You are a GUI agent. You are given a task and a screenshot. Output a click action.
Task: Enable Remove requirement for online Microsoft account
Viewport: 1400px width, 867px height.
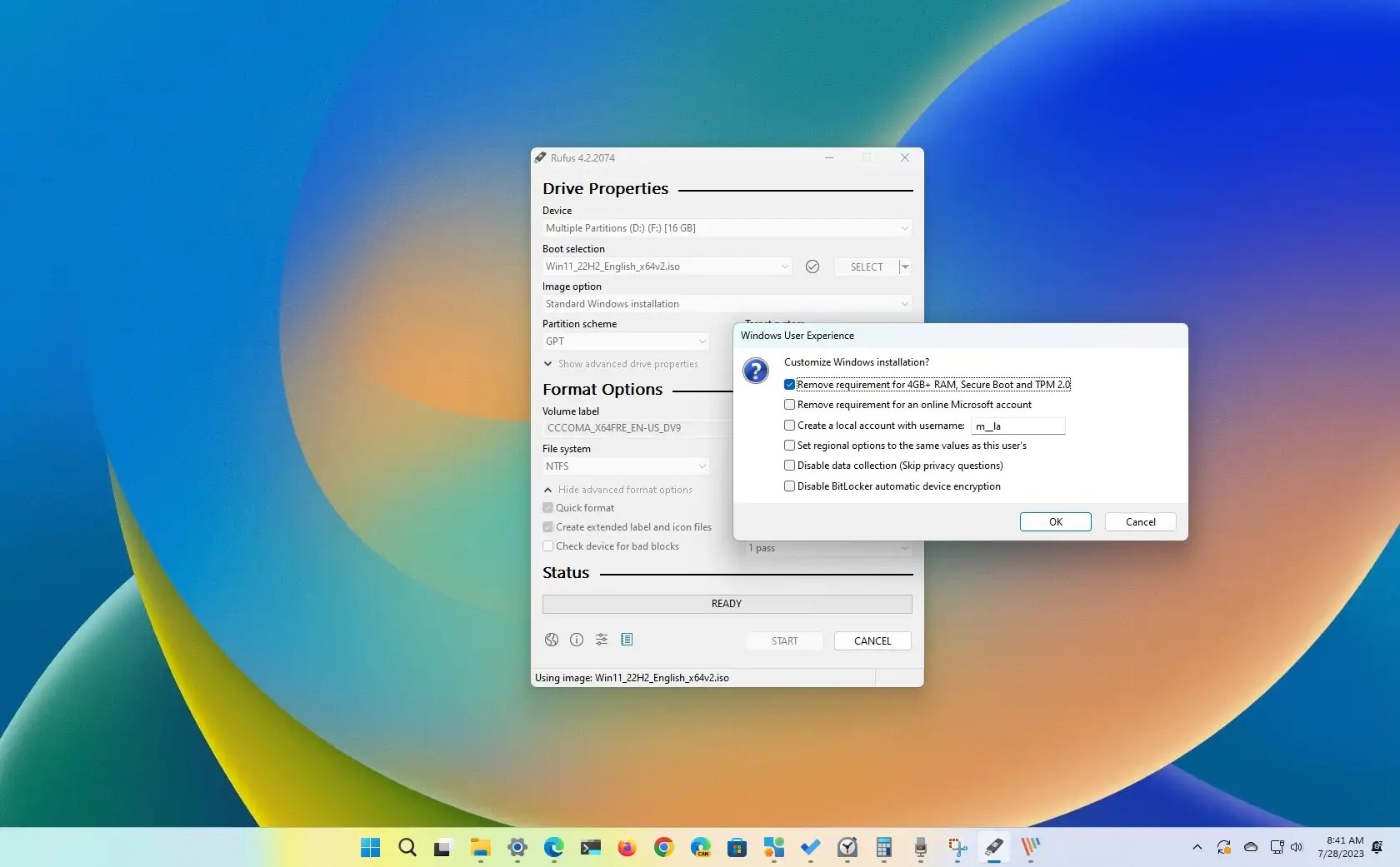788,405
